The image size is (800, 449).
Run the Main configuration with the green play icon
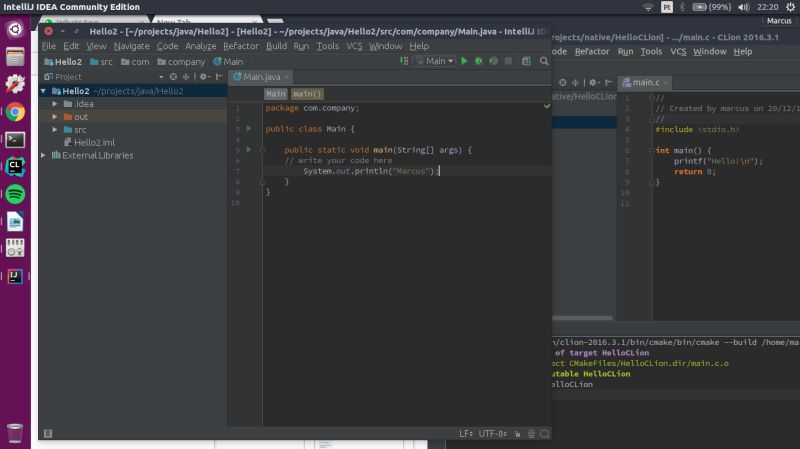(464, 61)
